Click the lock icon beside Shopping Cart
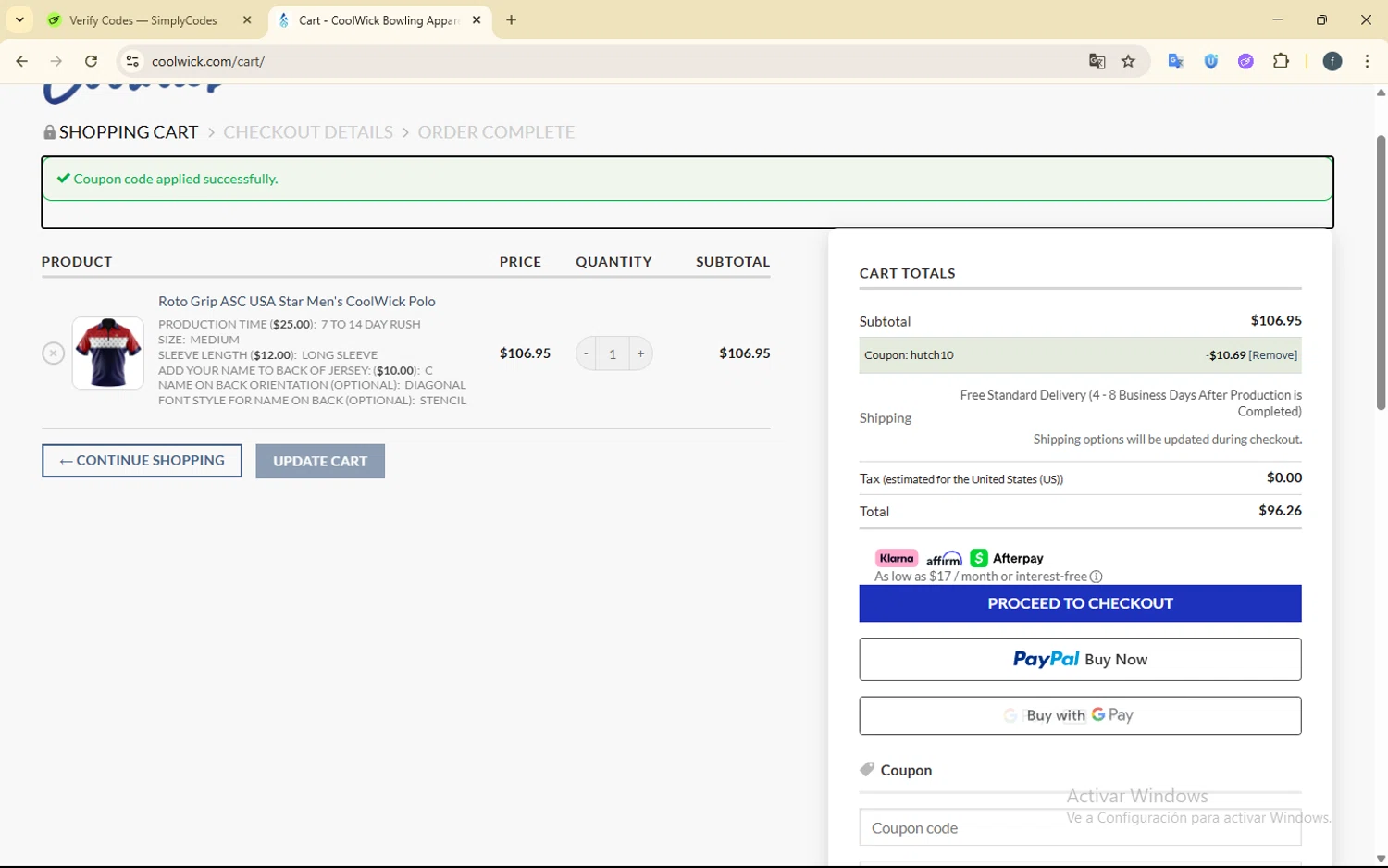1388x868 pixels. click(x=49, y=132)
